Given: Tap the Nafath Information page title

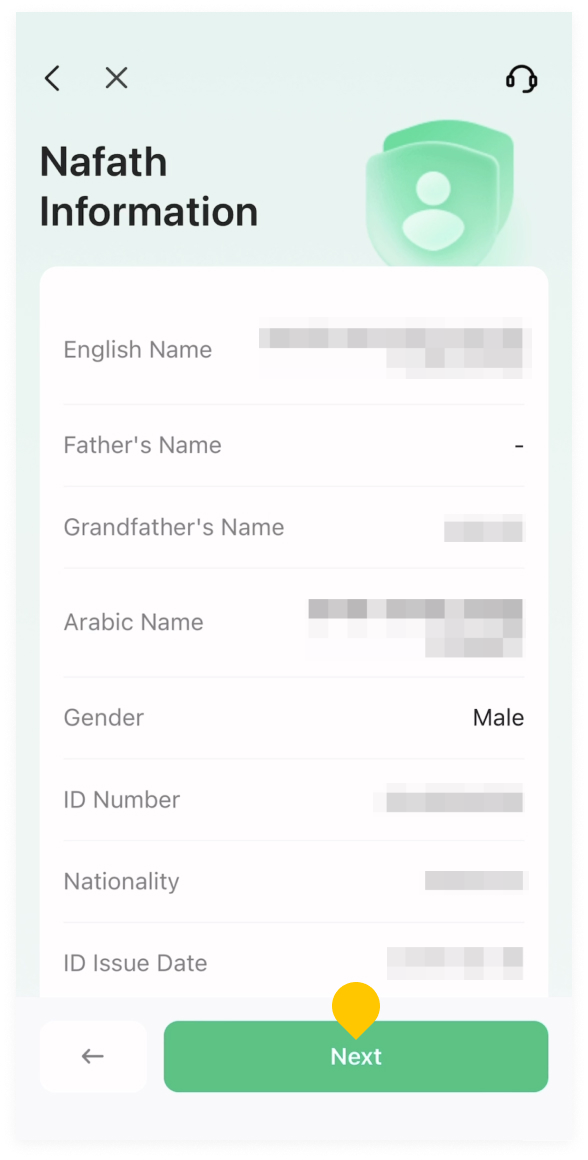Looking at the screenshot, I should pyautogui.click(x=149, y=186).
